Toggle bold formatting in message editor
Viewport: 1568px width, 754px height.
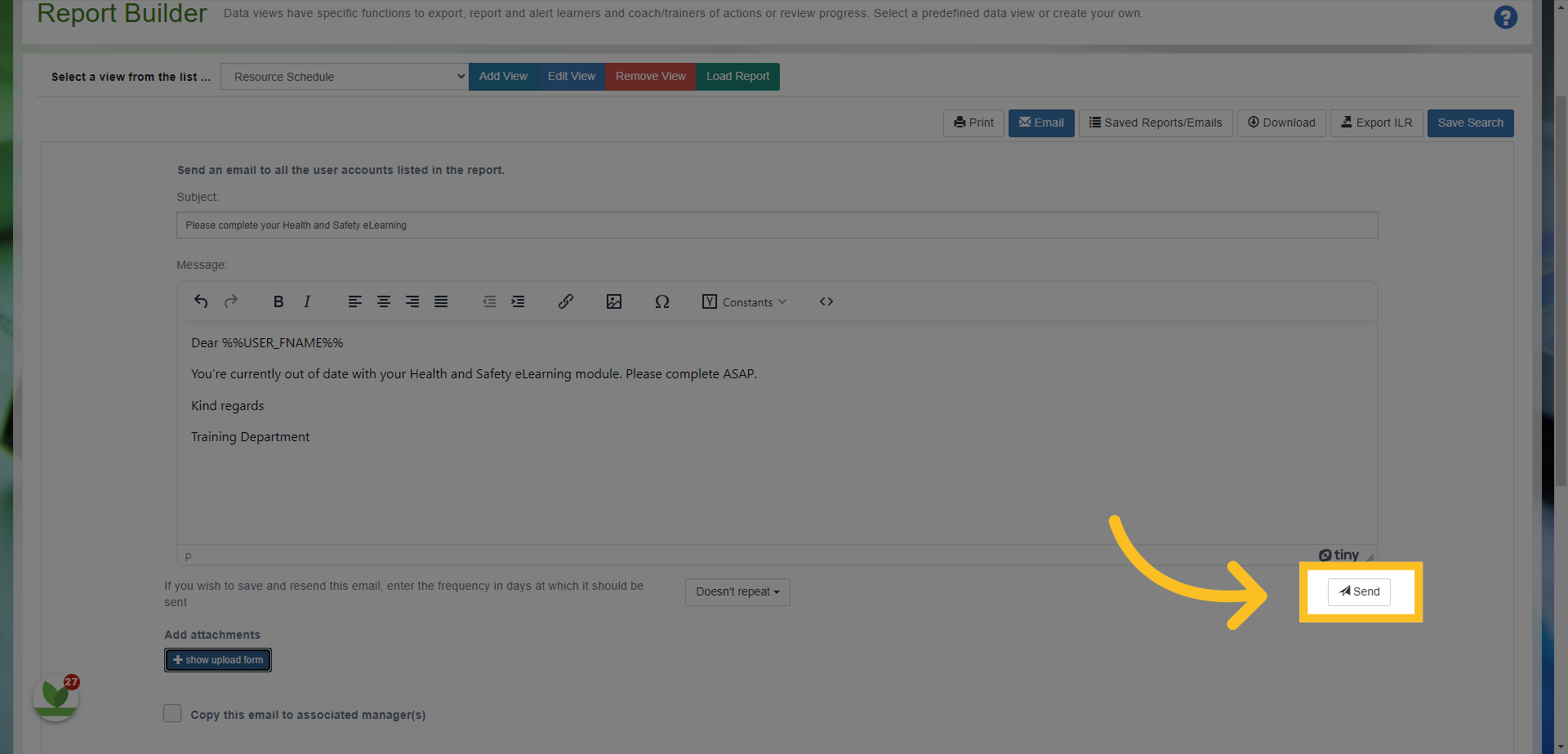click(278, 301)
